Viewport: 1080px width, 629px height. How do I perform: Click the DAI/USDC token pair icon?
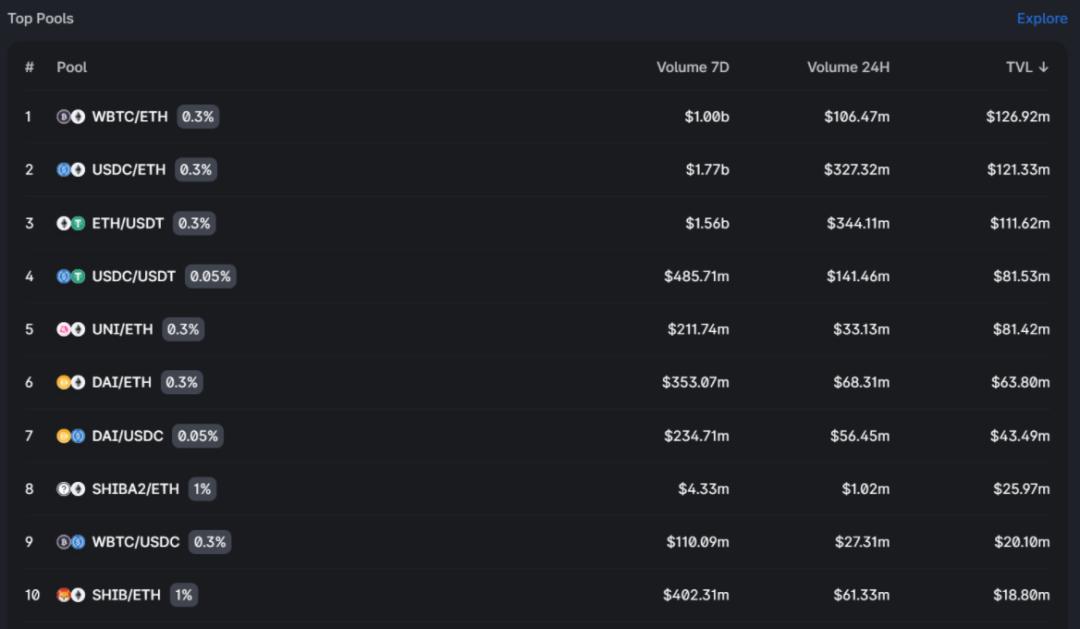[x=70, y=436]
